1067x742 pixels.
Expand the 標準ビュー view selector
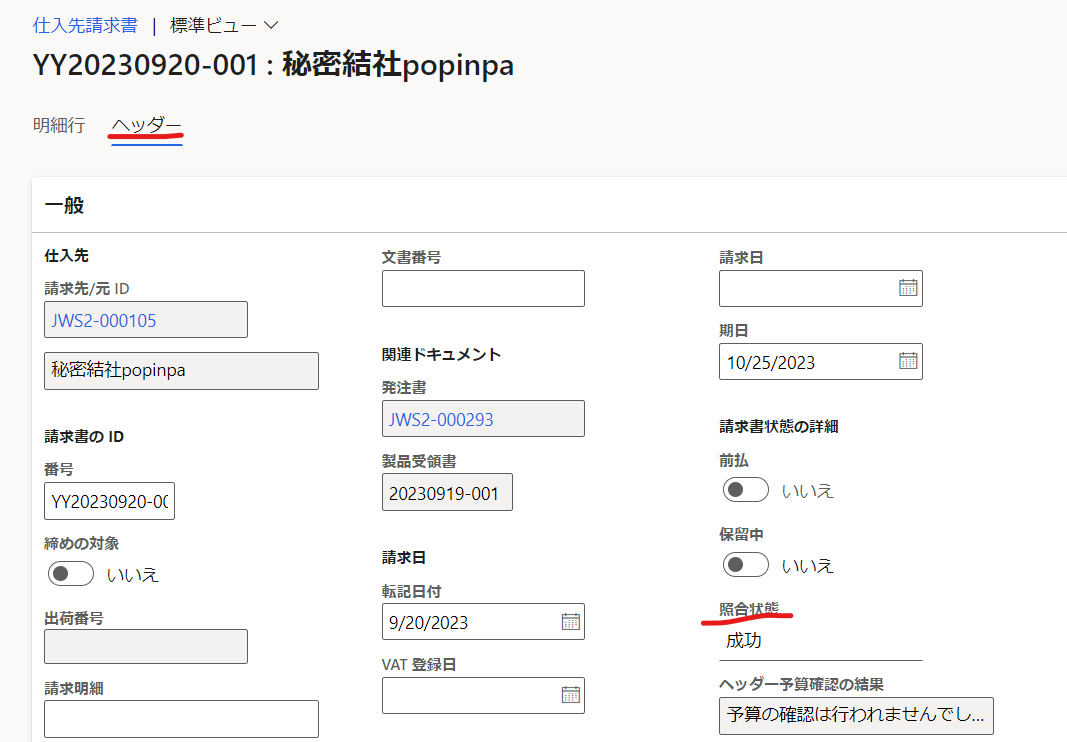(225, 26)
